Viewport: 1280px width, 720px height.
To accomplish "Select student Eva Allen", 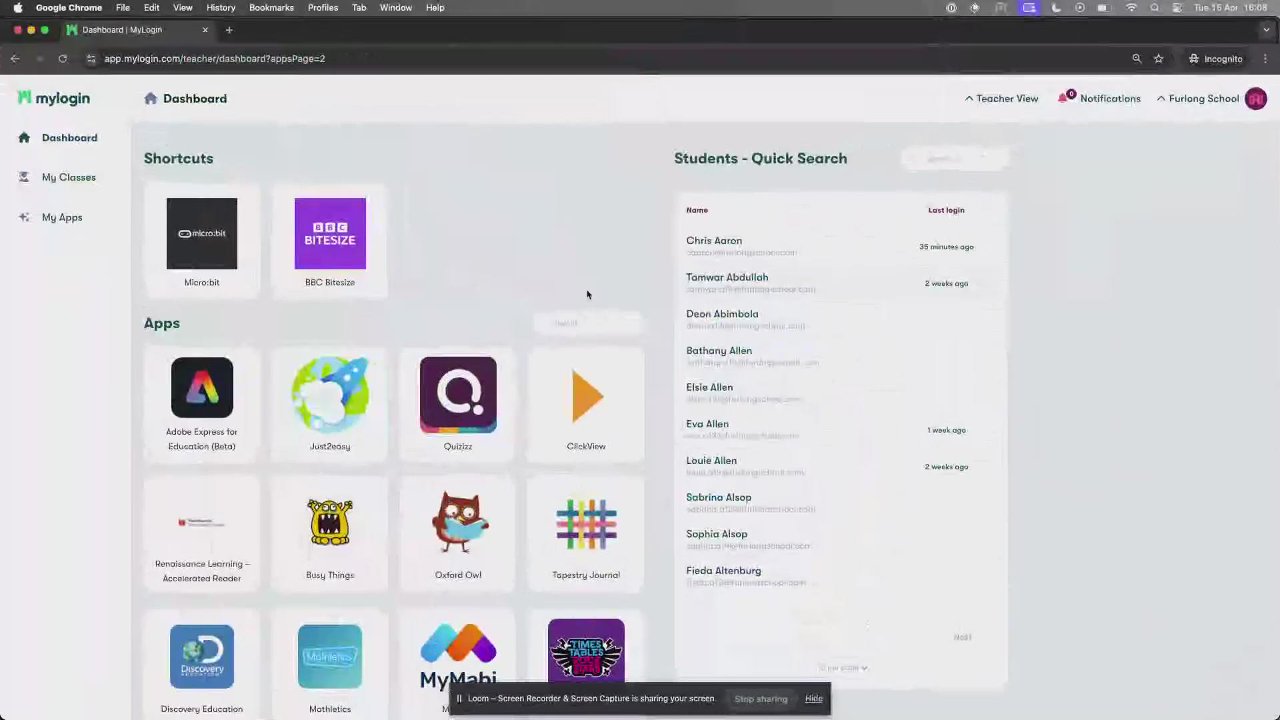I will 707,424.
